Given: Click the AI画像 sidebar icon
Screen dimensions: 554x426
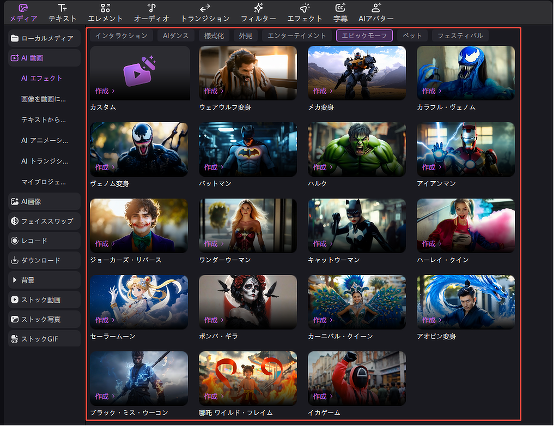Looking at the screenshot, I should 14,202.
